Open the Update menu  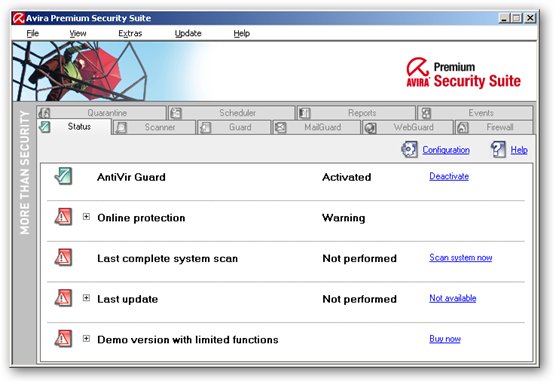click(188, 34)
